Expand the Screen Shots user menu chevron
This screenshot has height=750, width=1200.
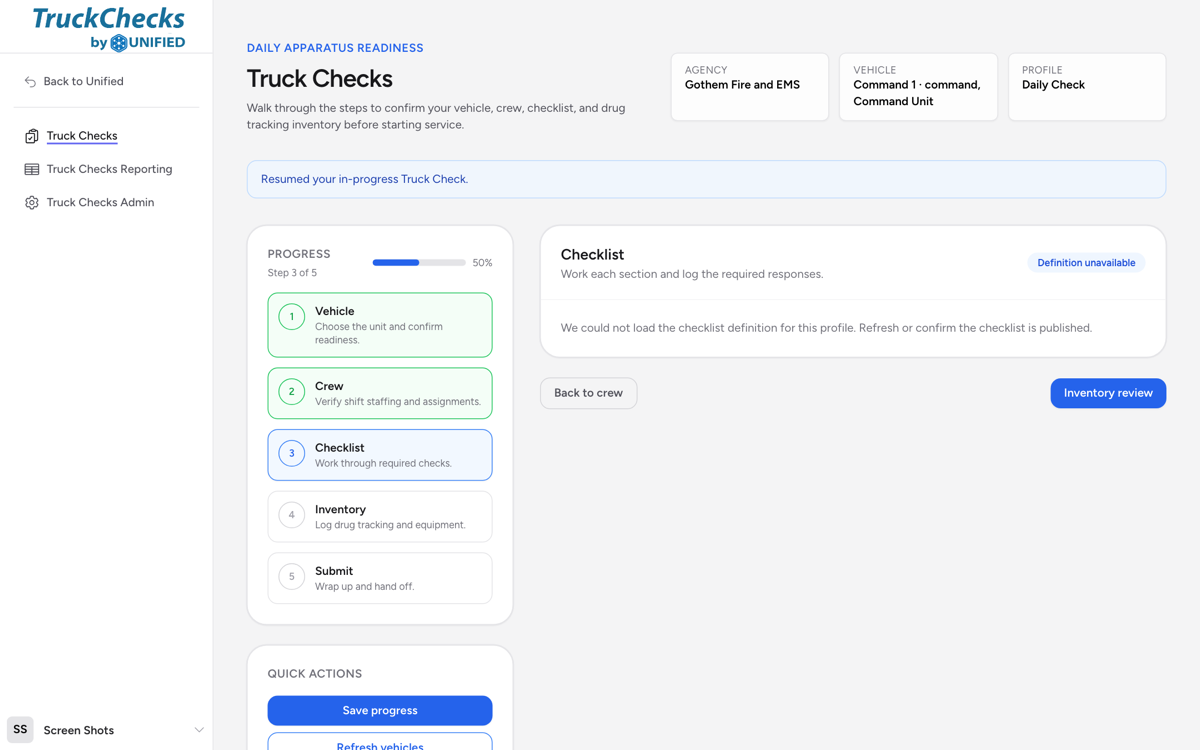pyautogui.click(x=198, y=730)
